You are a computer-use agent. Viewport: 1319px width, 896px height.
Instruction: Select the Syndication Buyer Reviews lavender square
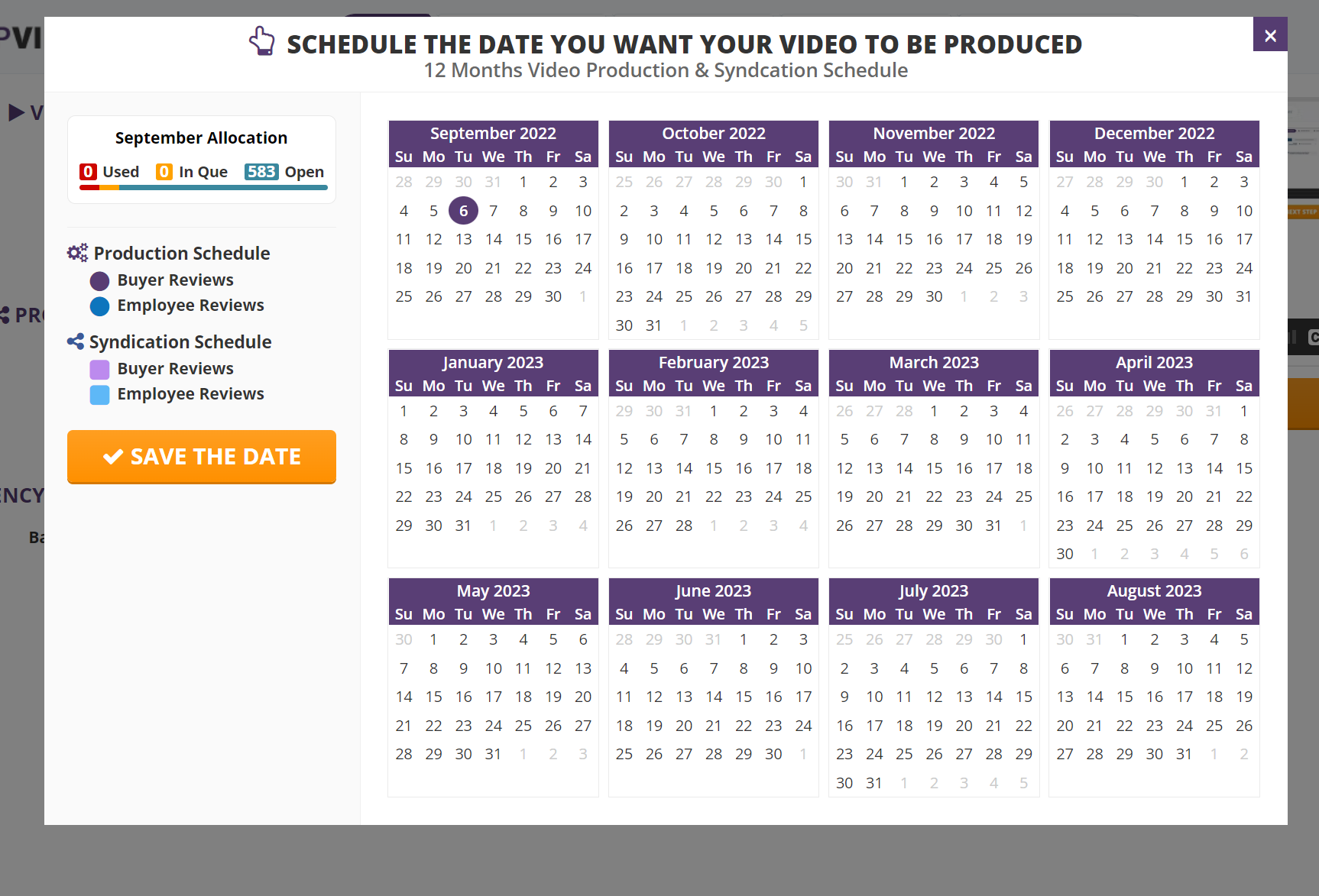(x=99, y=370)
